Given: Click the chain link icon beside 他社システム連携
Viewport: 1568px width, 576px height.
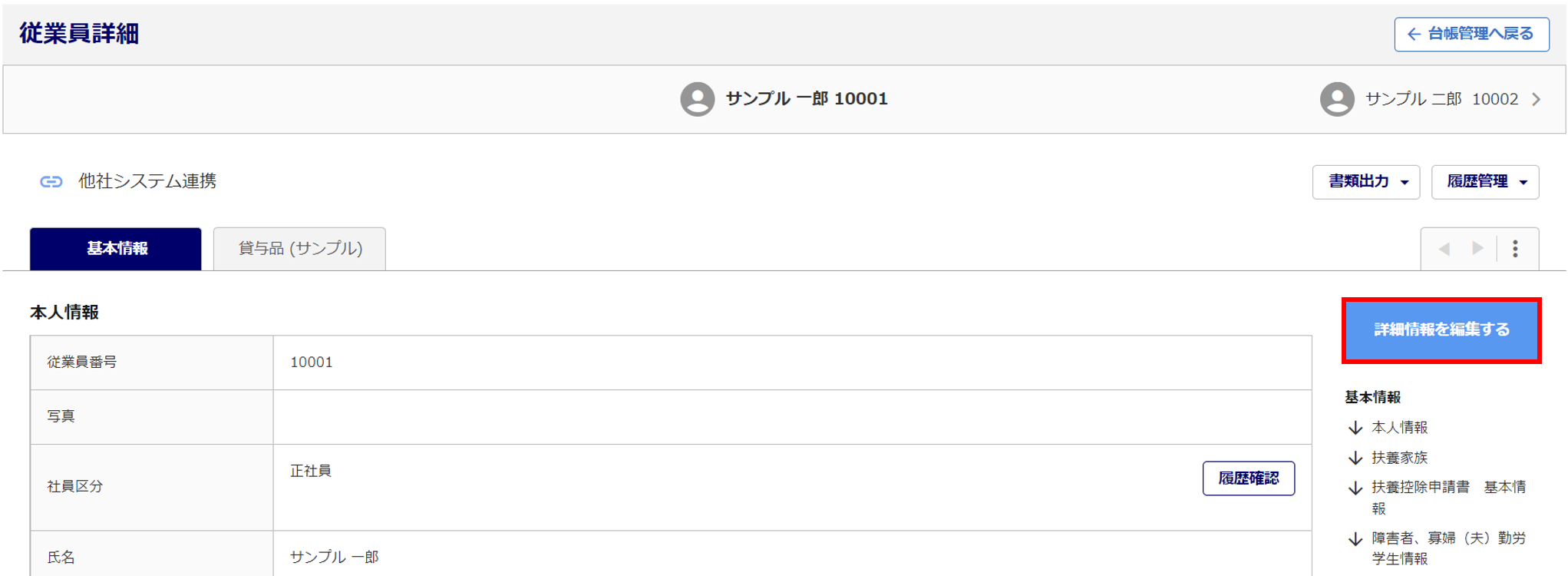Looking at the screenshot, I should [51, 181].
